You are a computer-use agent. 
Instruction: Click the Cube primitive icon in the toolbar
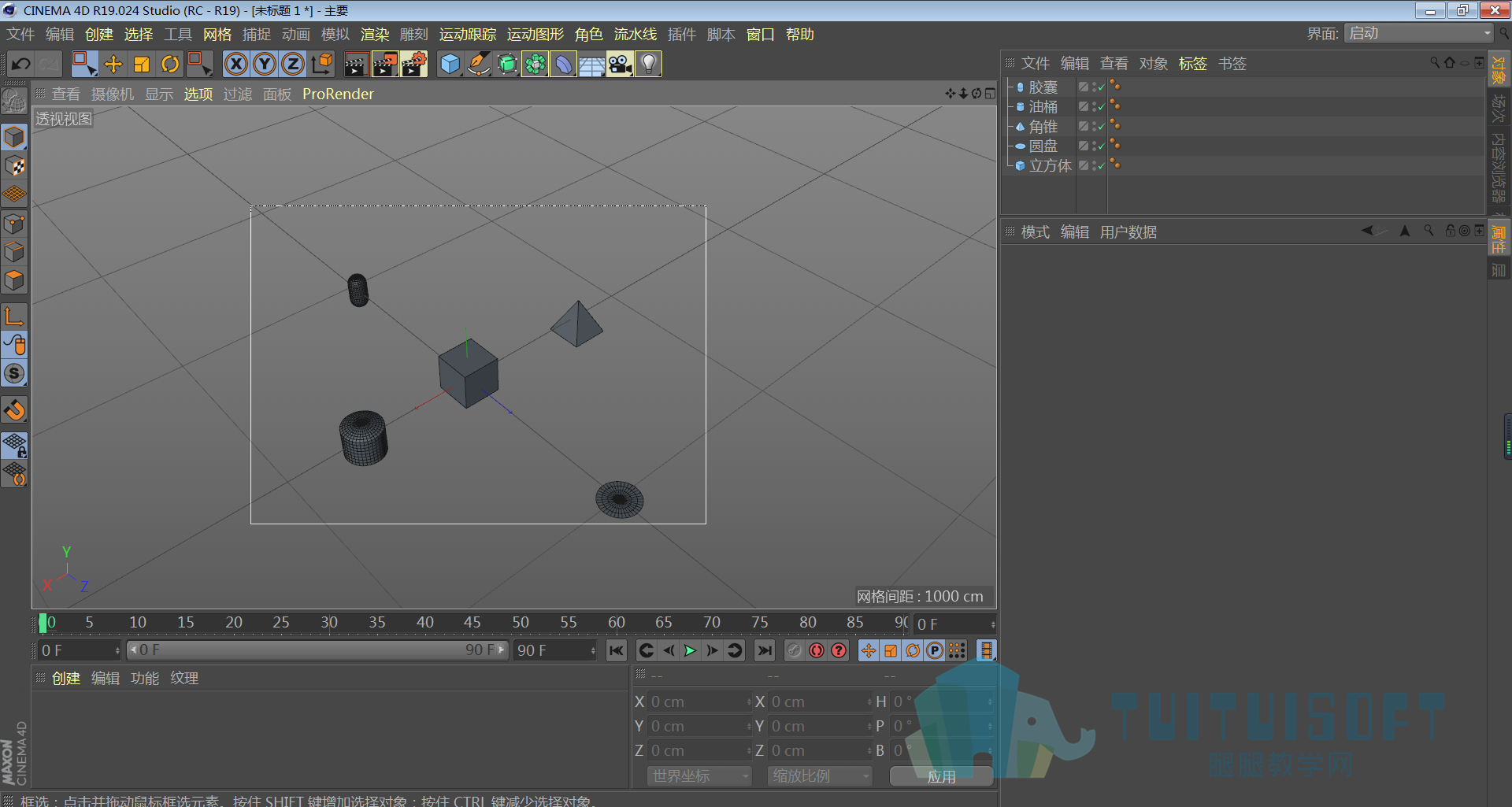tap(450, 64)
